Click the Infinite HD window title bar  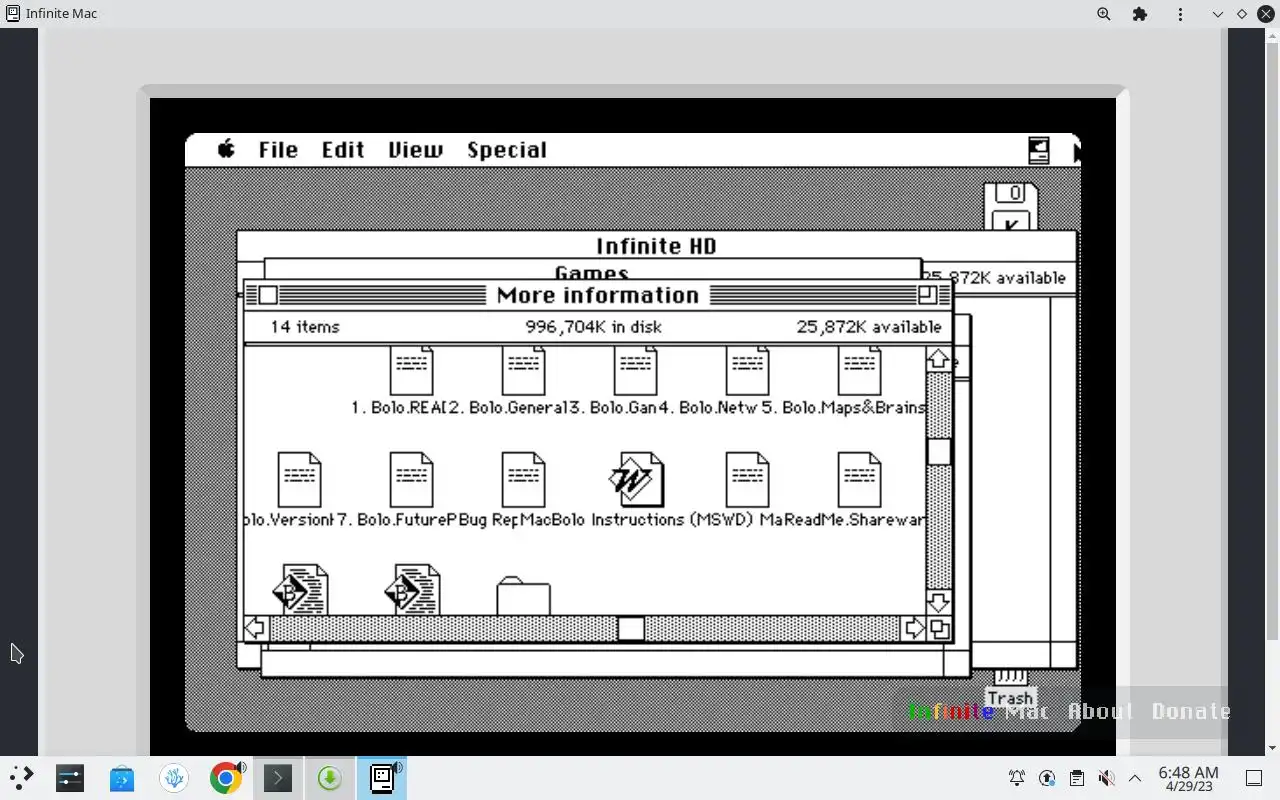[x=656, y=245]
